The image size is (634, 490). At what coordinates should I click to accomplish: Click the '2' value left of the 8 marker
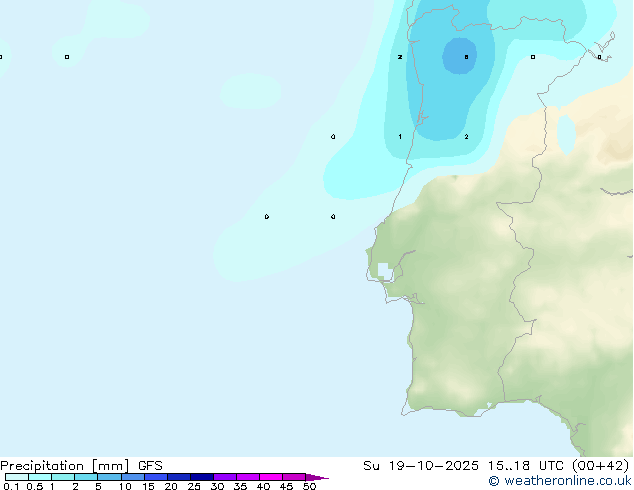click(x=400, y=57)
